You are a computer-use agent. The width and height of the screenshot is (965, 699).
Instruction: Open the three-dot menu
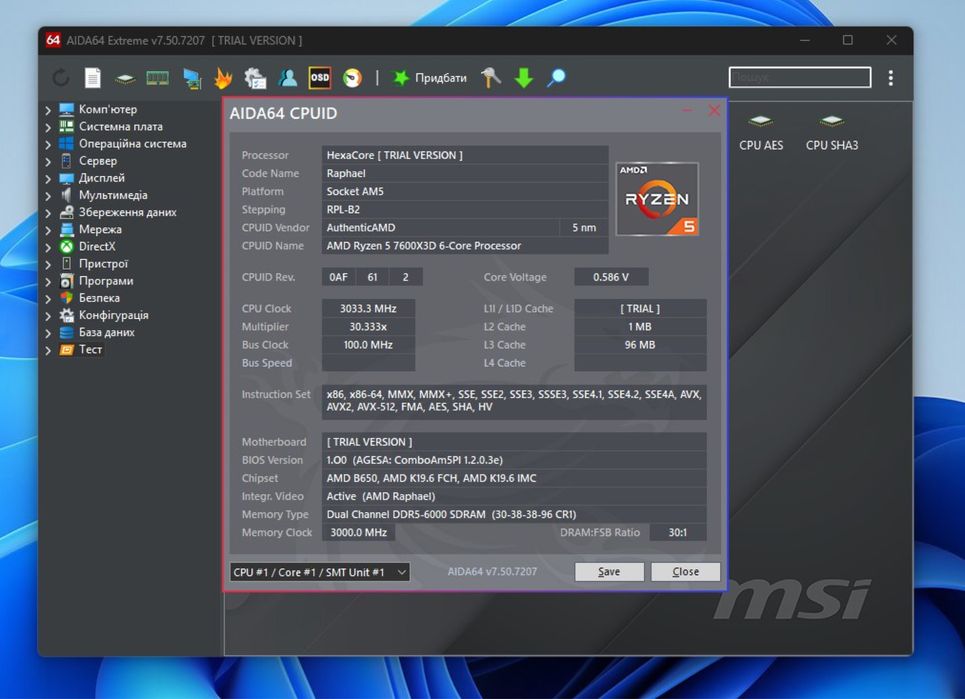[891, 78]
